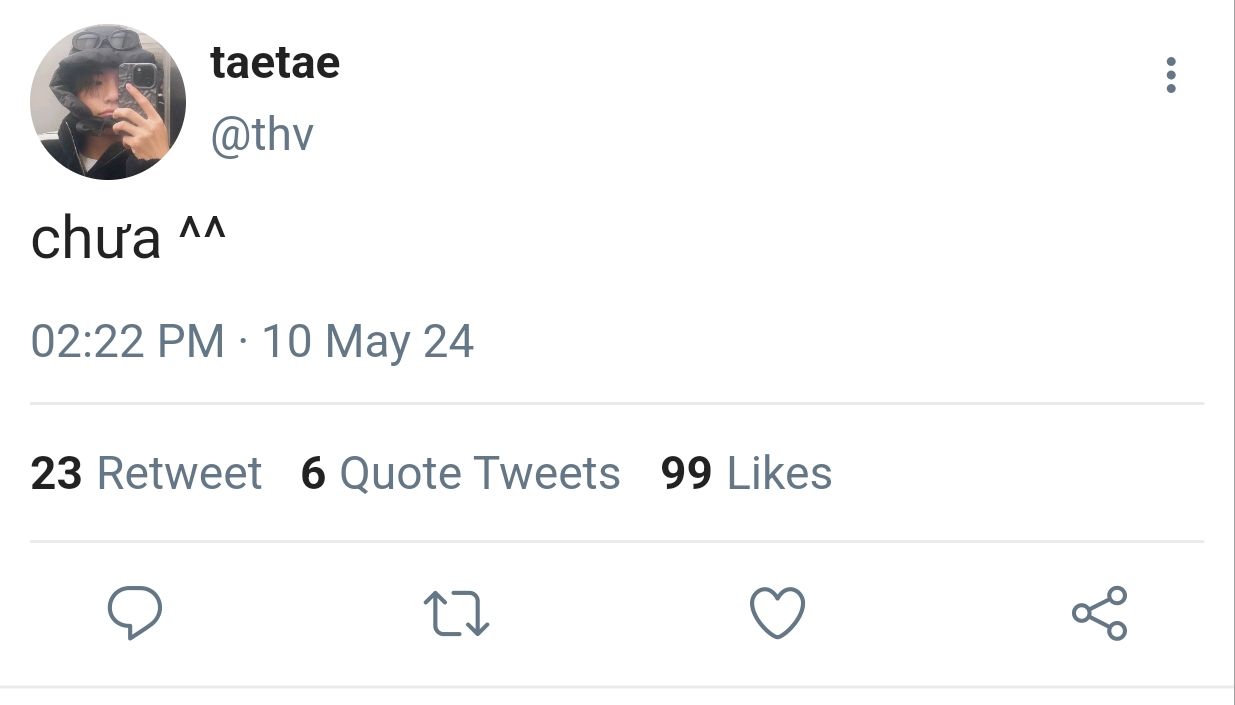This screenshot has width=1235, height=705.
Task: Open the three-dot more options menu
Action: [1170, 76]
